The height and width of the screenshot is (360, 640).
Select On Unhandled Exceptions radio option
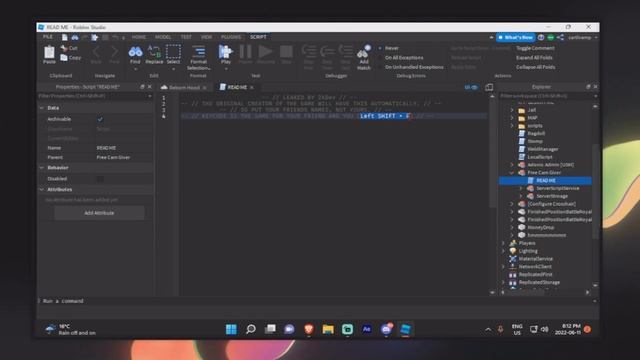tap(380, 67)
